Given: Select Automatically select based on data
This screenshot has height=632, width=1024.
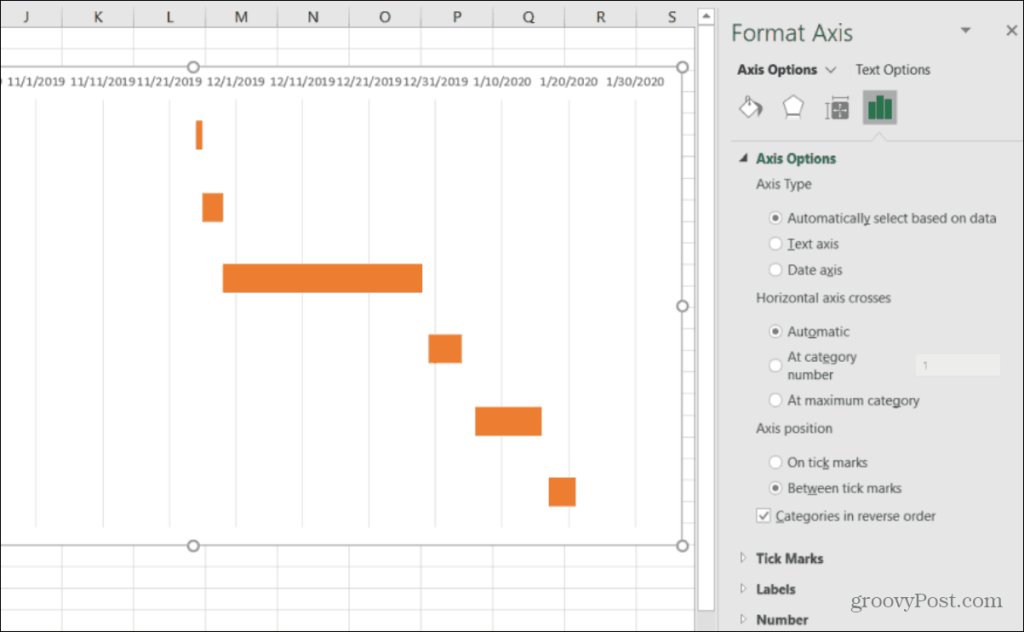Looking at the screenshot, I should pyautogui.click(x=775, y=218).
